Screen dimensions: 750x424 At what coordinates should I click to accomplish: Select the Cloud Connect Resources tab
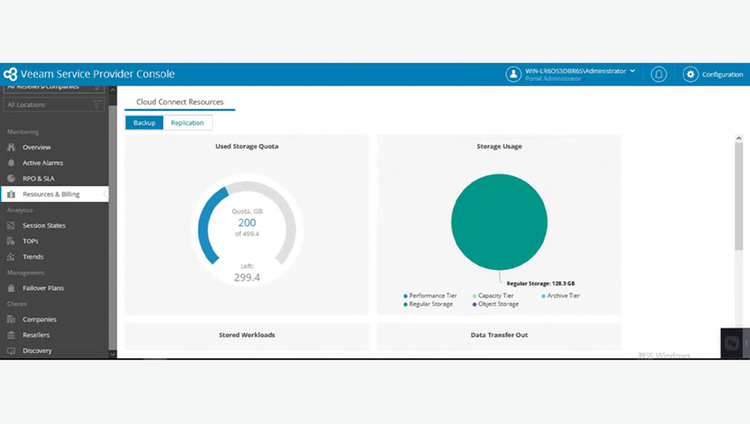(x=180, y=102)
